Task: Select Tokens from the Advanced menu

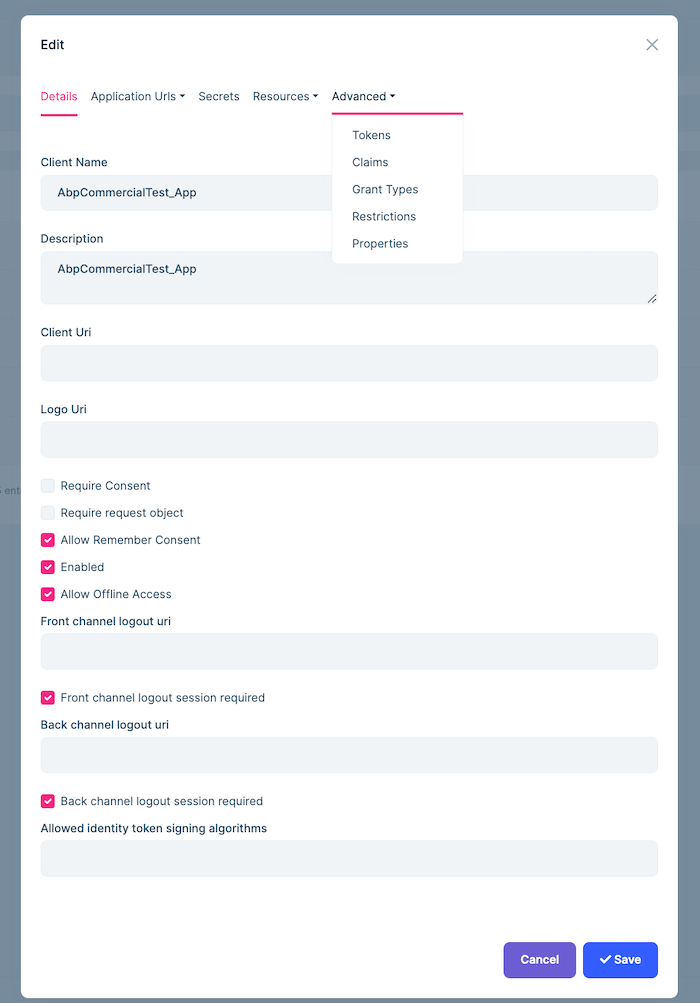Action: 371,134
